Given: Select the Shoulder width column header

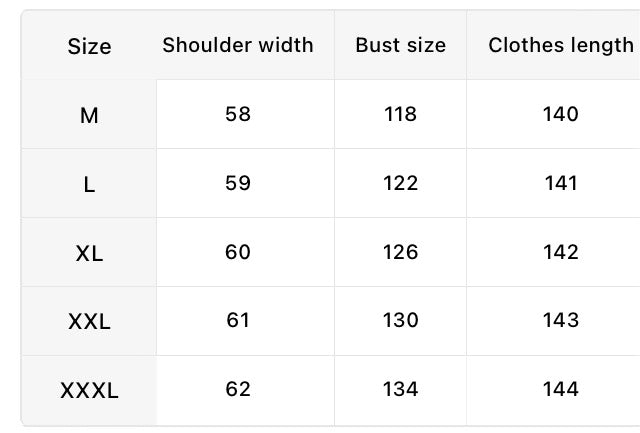Looking at the screenshot, I should point(238,45).
